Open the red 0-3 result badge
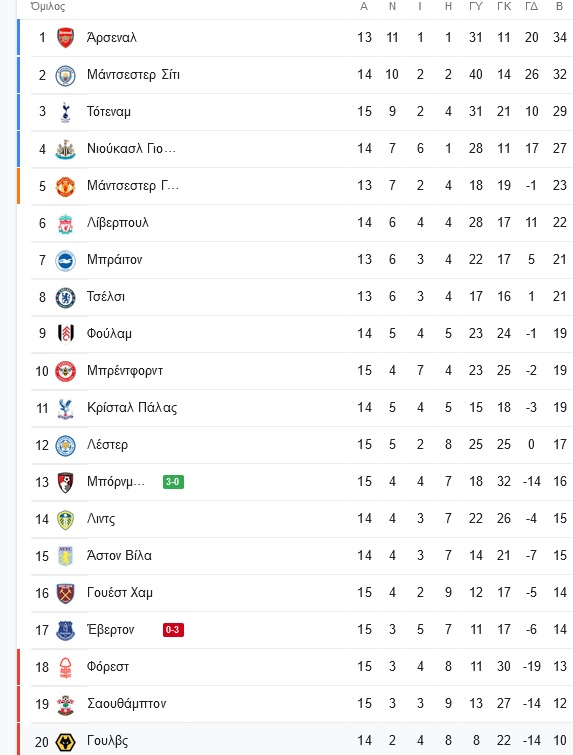 coord(173,630)
